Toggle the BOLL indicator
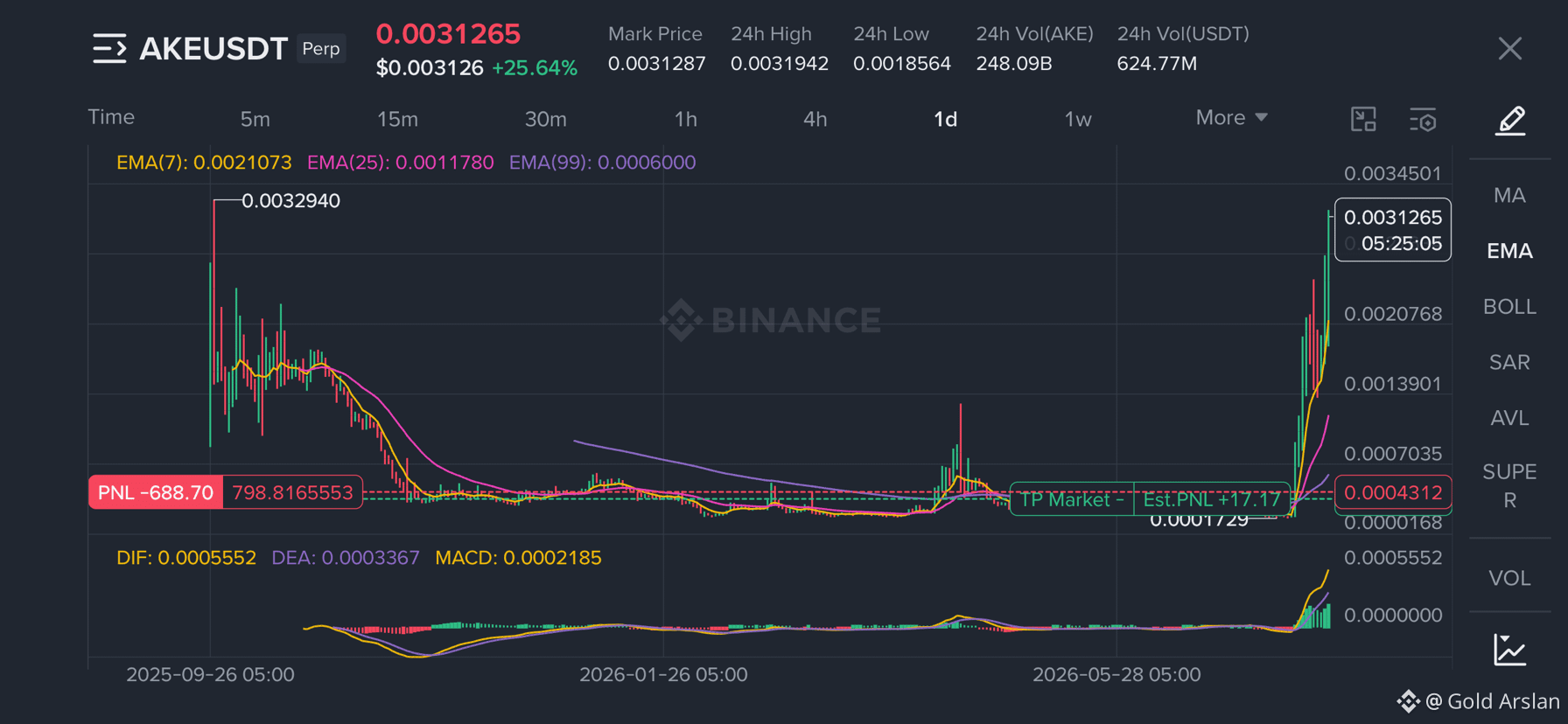Viewport: 1568px width, 724px height. (x=1510, y=307)
